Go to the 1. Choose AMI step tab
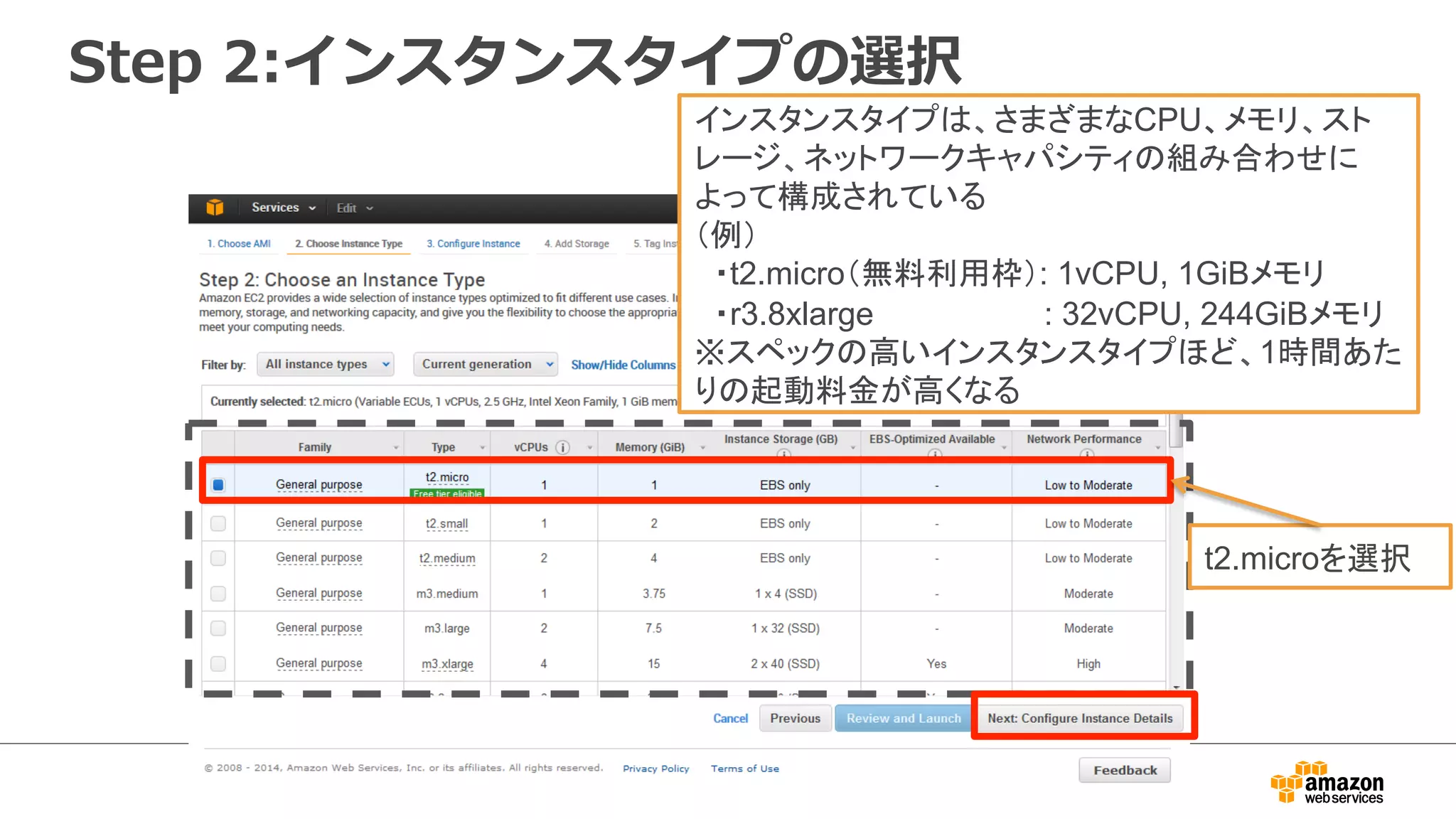The width and height of the screenshot is (1456, 819). pos(239,244)
